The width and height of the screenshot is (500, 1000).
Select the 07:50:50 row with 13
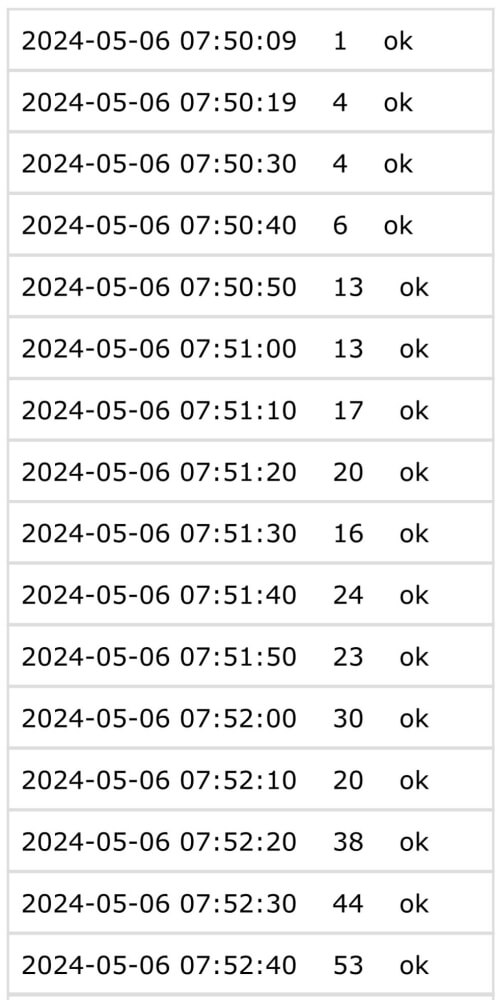click(x=250, y=287)
